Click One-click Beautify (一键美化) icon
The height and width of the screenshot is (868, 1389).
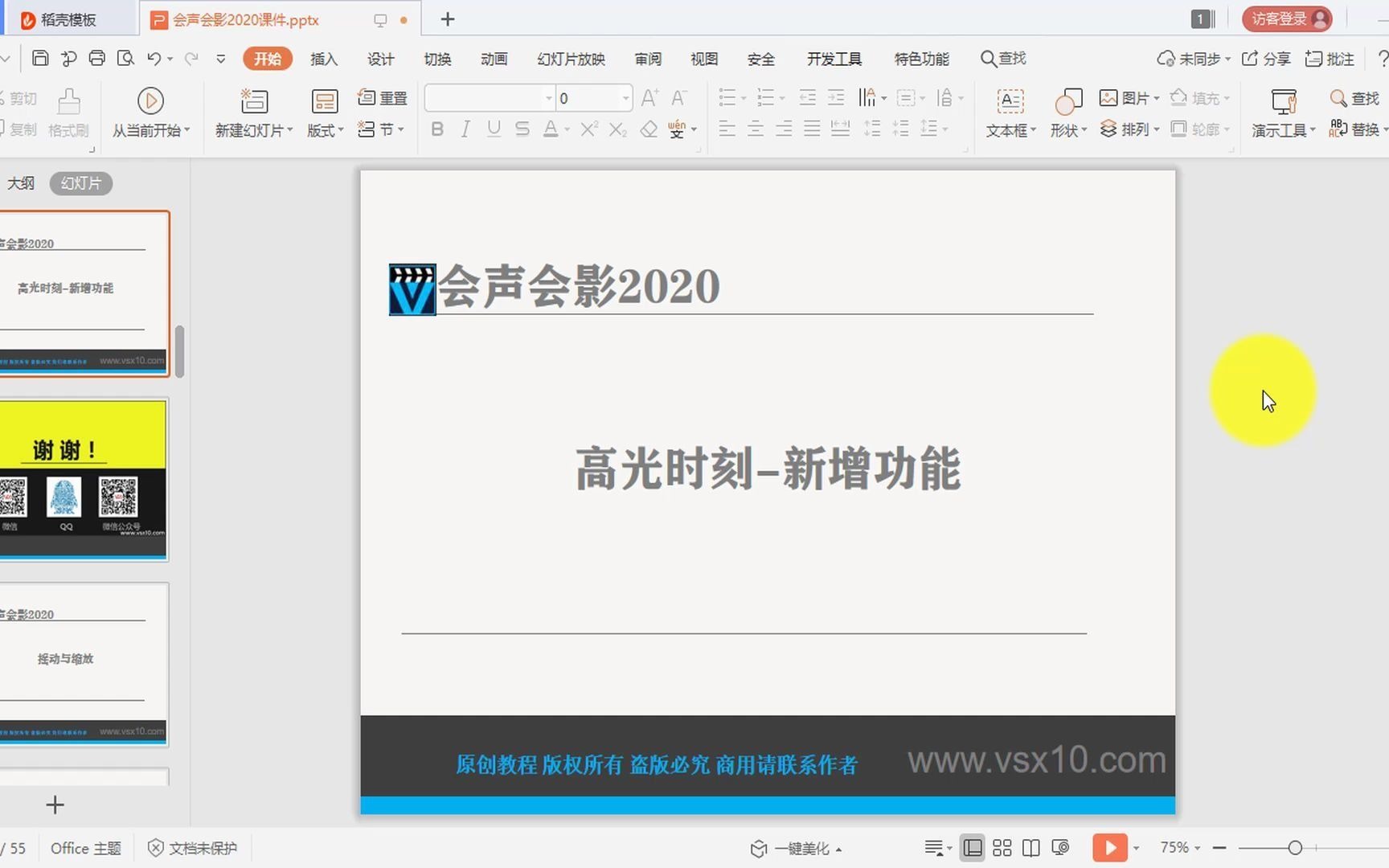[x=759, y=849]
